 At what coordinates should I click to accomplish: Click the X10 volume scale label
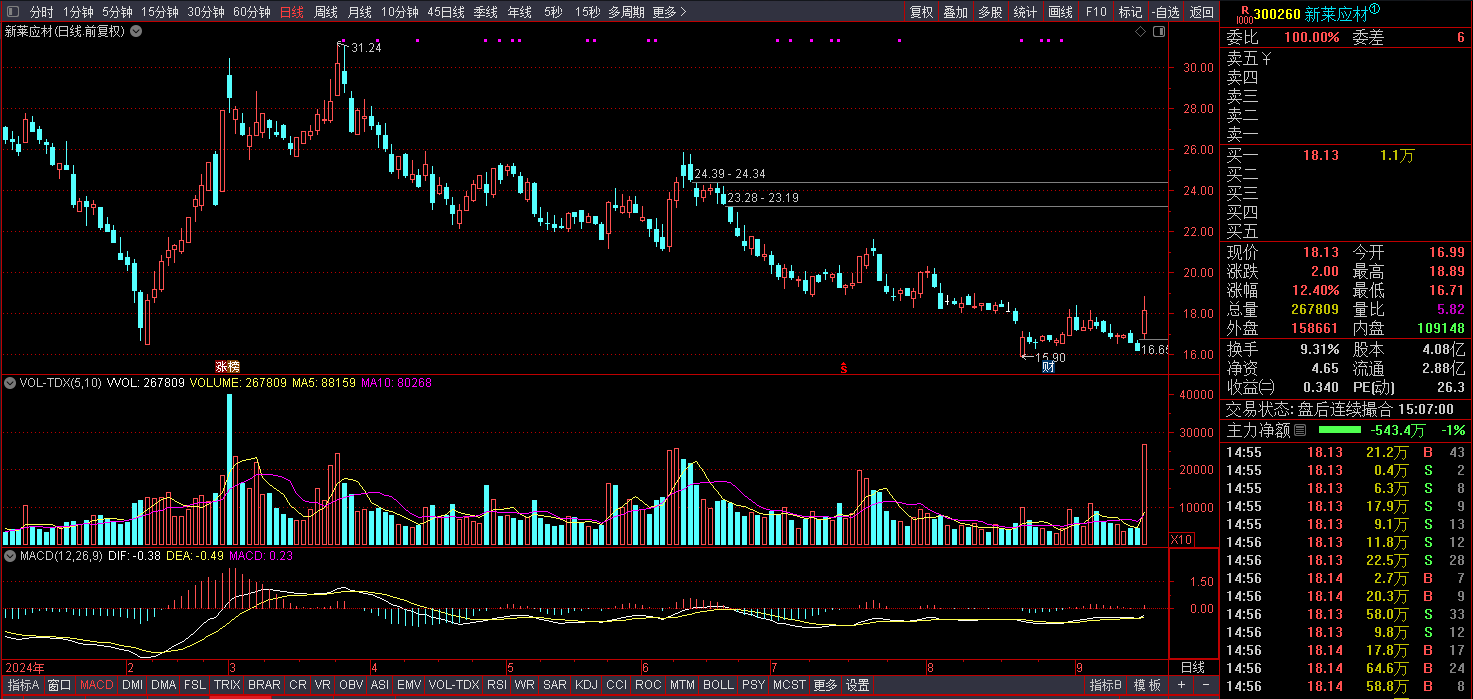(x=1182, y=539)
